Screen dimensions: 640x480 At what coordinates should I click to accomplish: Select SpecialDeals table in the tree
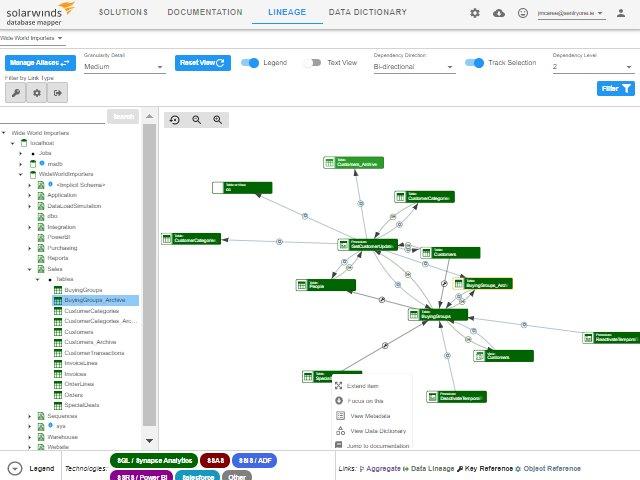point(82,405)
